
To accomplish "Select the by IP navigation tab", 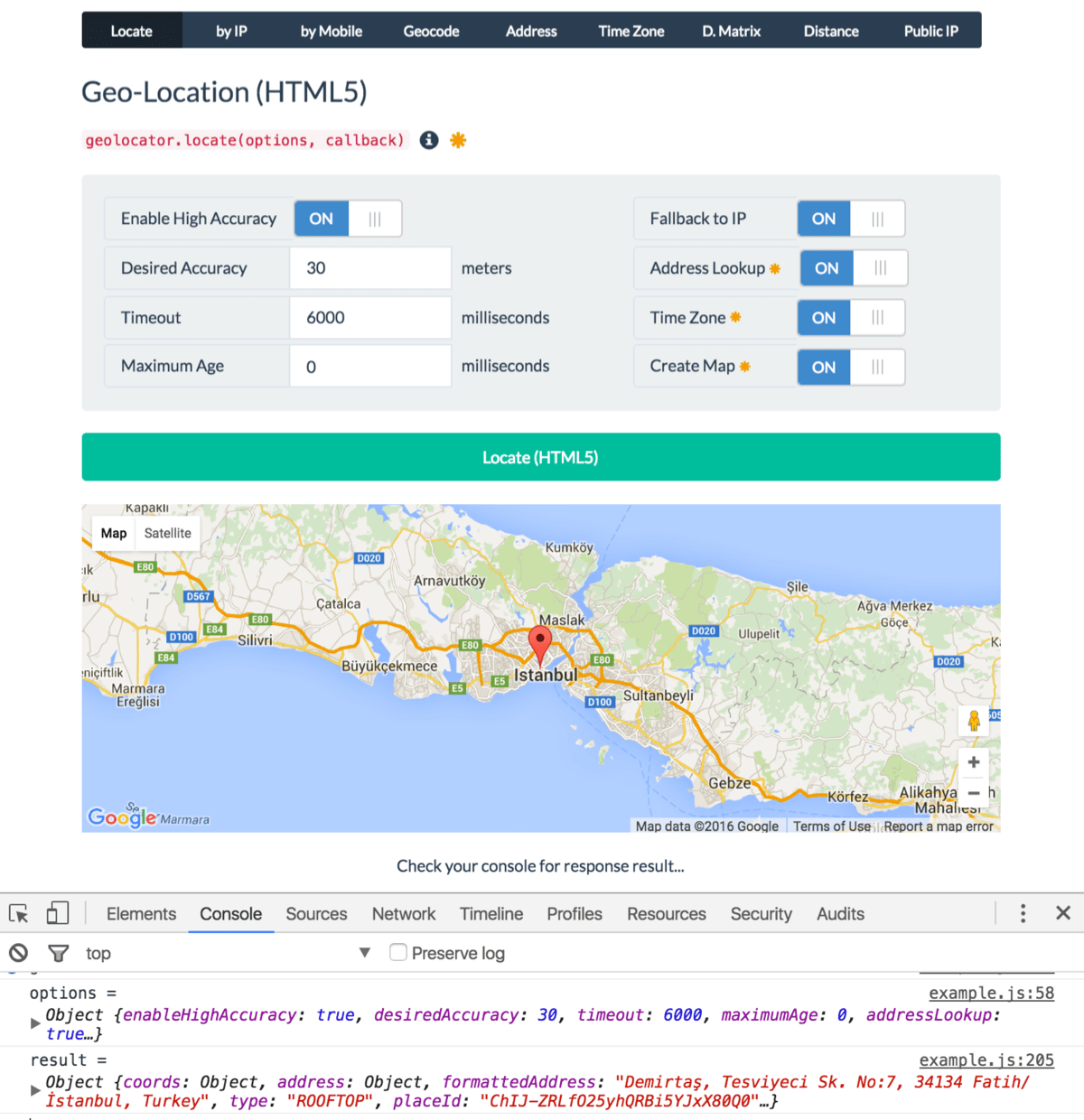I will 231,30.
